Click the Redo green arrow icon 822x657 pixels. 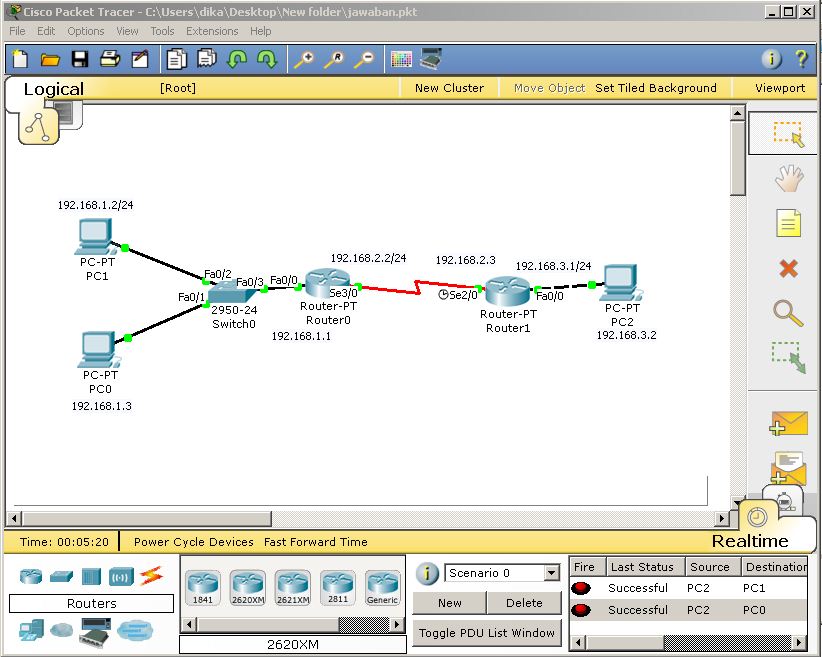[x=267, y=59]
